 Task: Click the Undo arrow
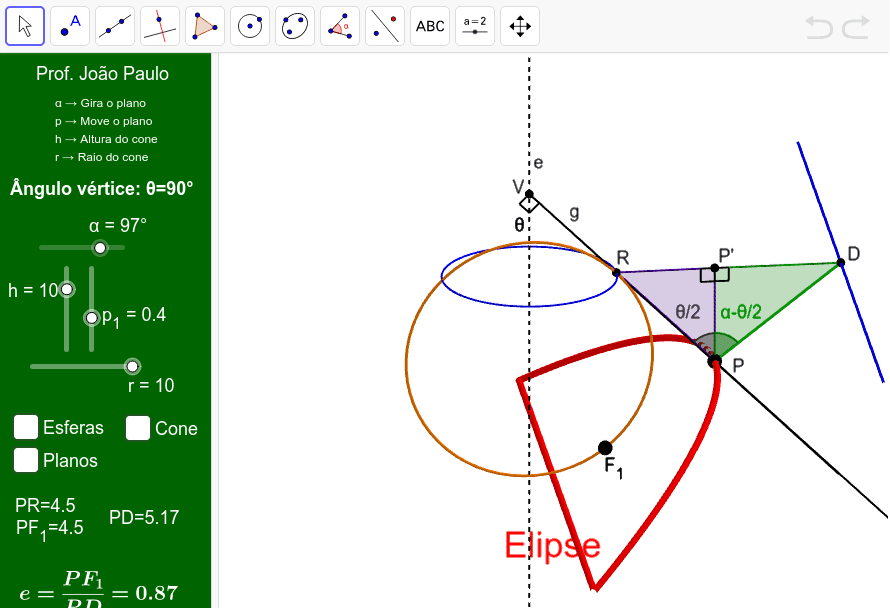point(819,27)
